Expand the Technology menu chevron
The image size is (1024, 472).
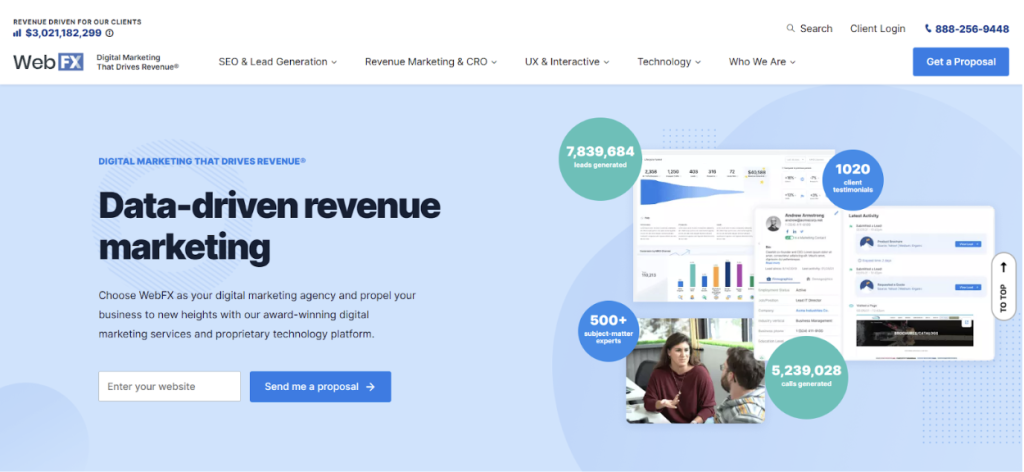click(x=697, y=62)
